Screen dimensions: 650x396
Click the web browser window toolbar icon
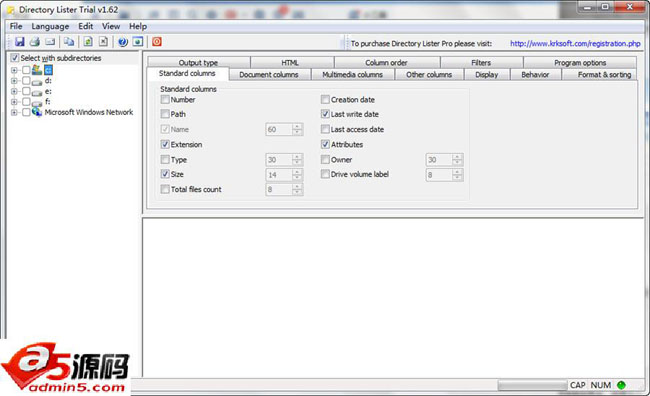click(x=138, y=42)
